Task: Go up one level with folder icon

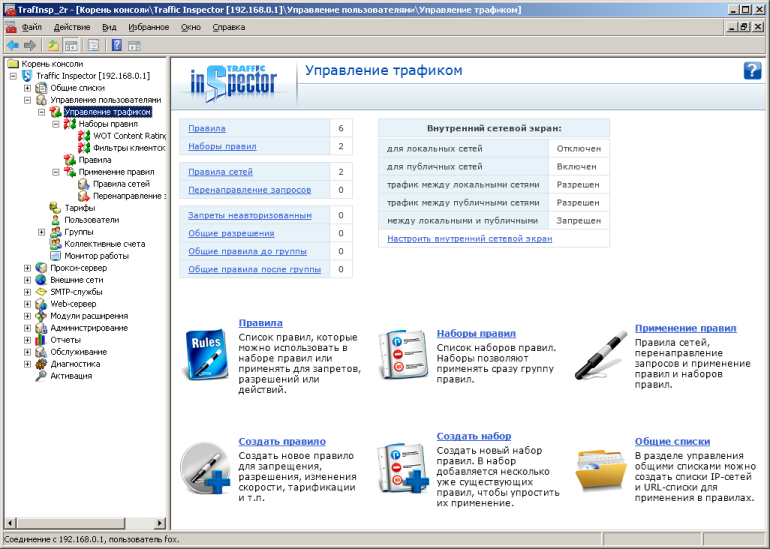Action: click(53, 46)
